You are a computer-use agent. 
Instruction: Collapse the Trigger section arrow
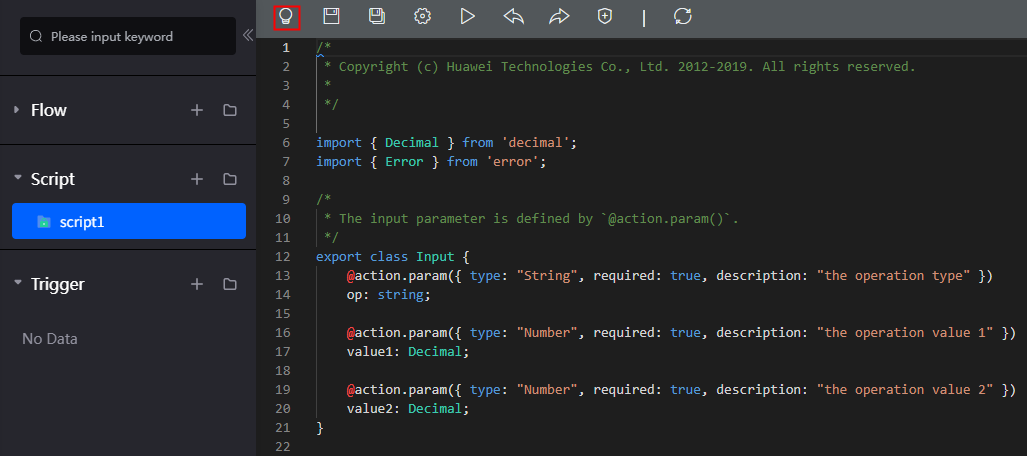point(18,283)
